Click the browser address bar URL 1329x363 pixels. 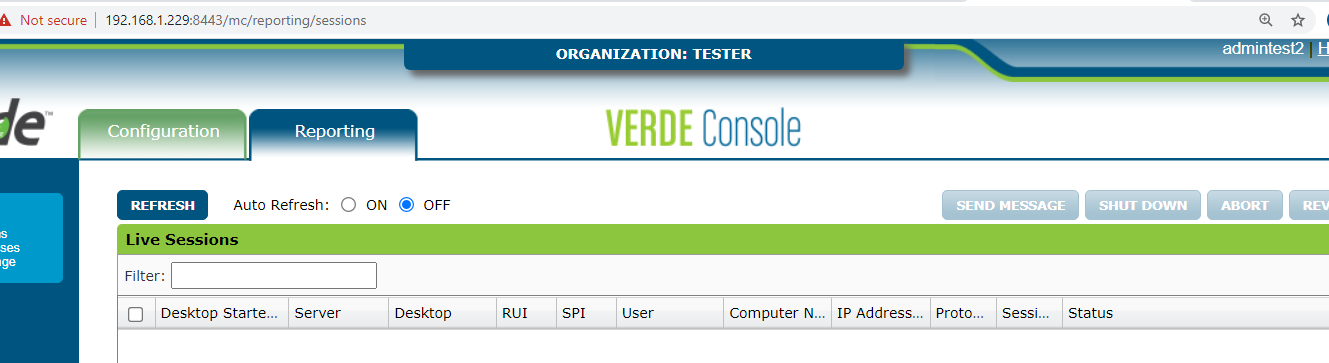pos(235,20)
